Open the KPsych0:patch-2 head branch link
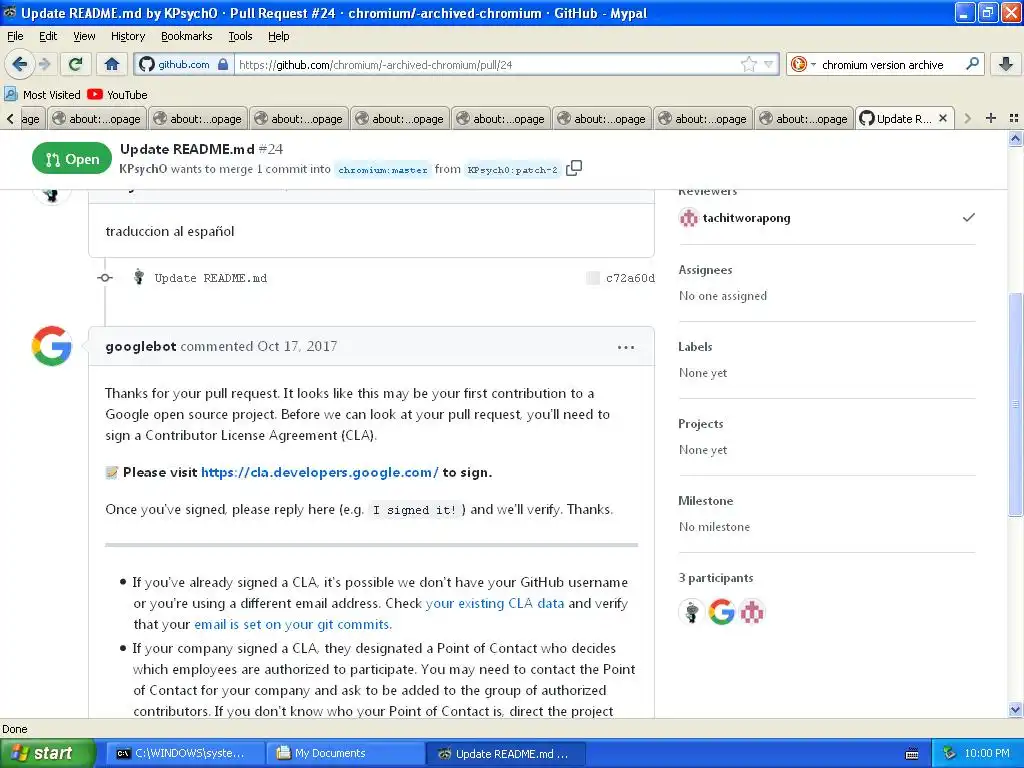The width and height of the screenshot is (1024, 768). 513,170
